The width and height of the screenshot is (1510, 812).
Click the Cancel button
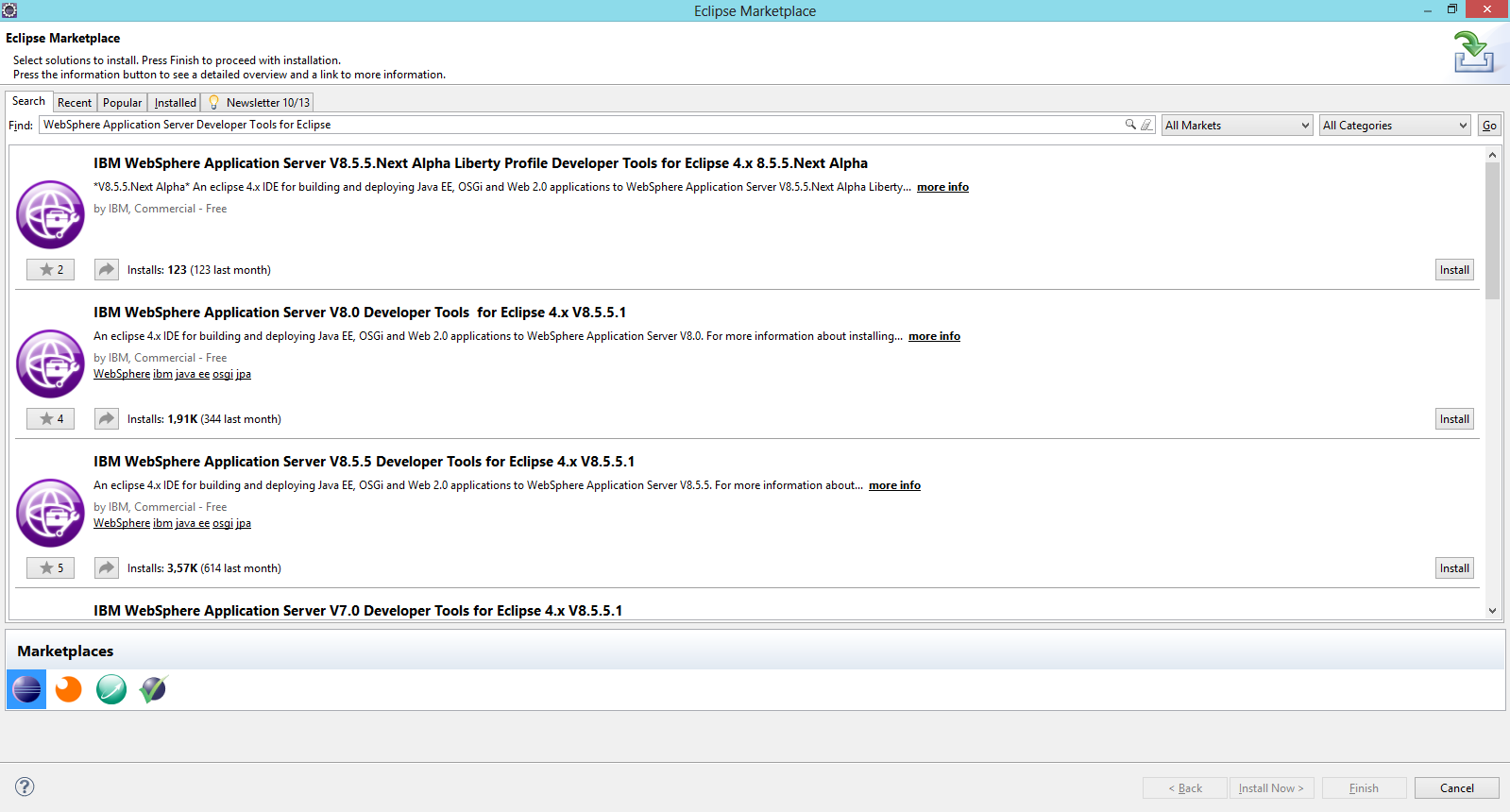pyautogui.click(x=1457, y=788)
